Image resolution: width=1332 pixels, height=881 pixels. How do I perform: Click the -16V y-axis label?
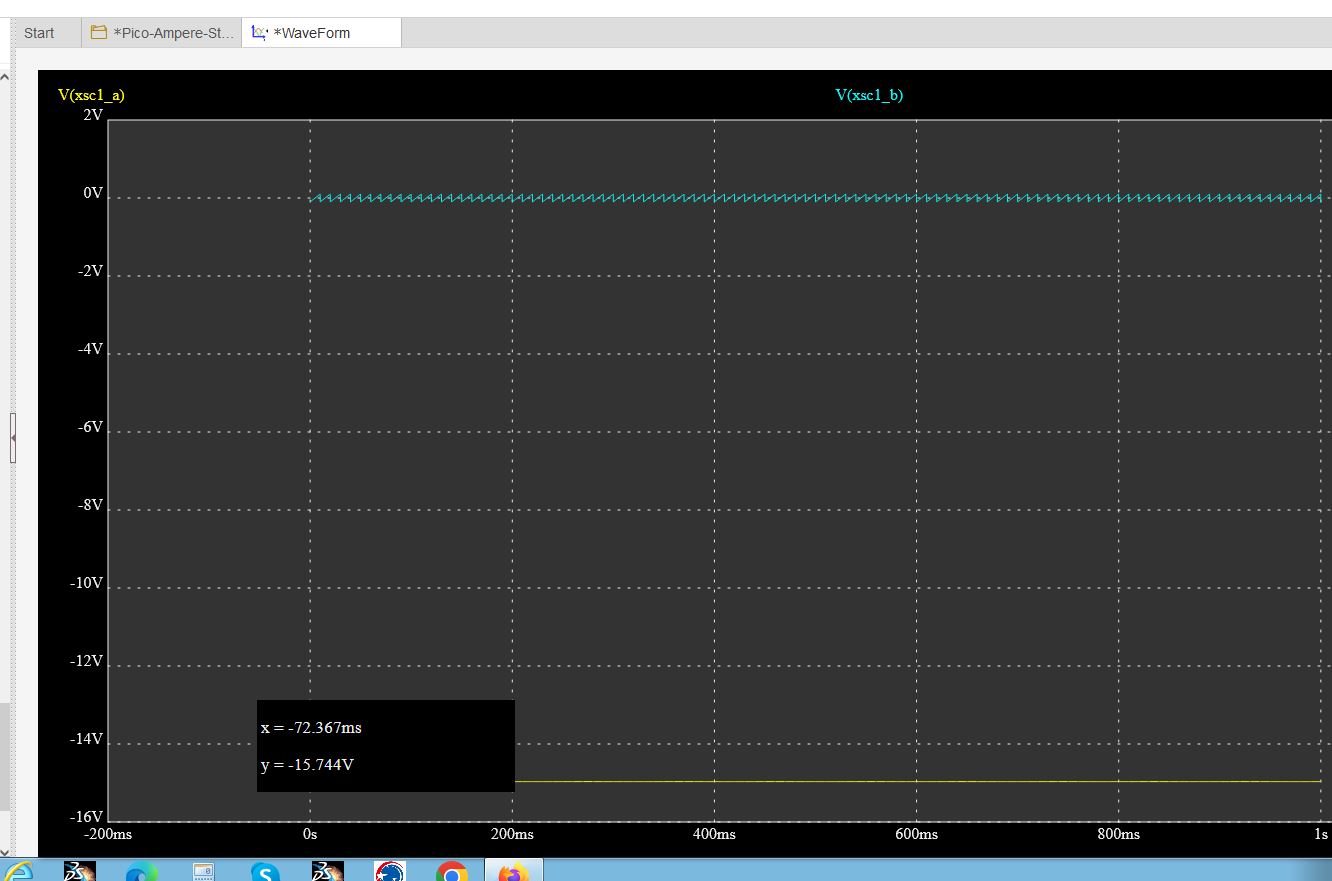(88, 817)
